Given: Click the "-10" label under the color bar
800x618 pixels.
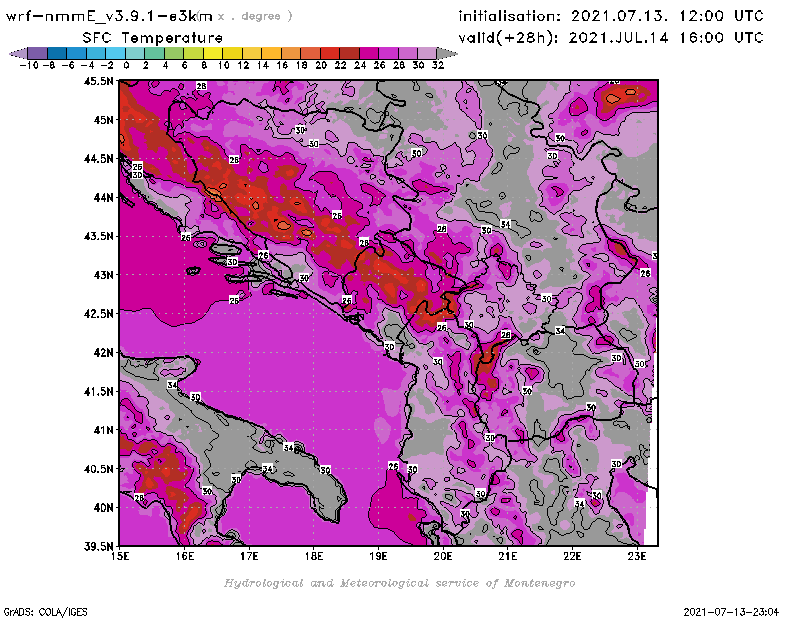Looking at the screenshot, I should click(x=29, y=65).
